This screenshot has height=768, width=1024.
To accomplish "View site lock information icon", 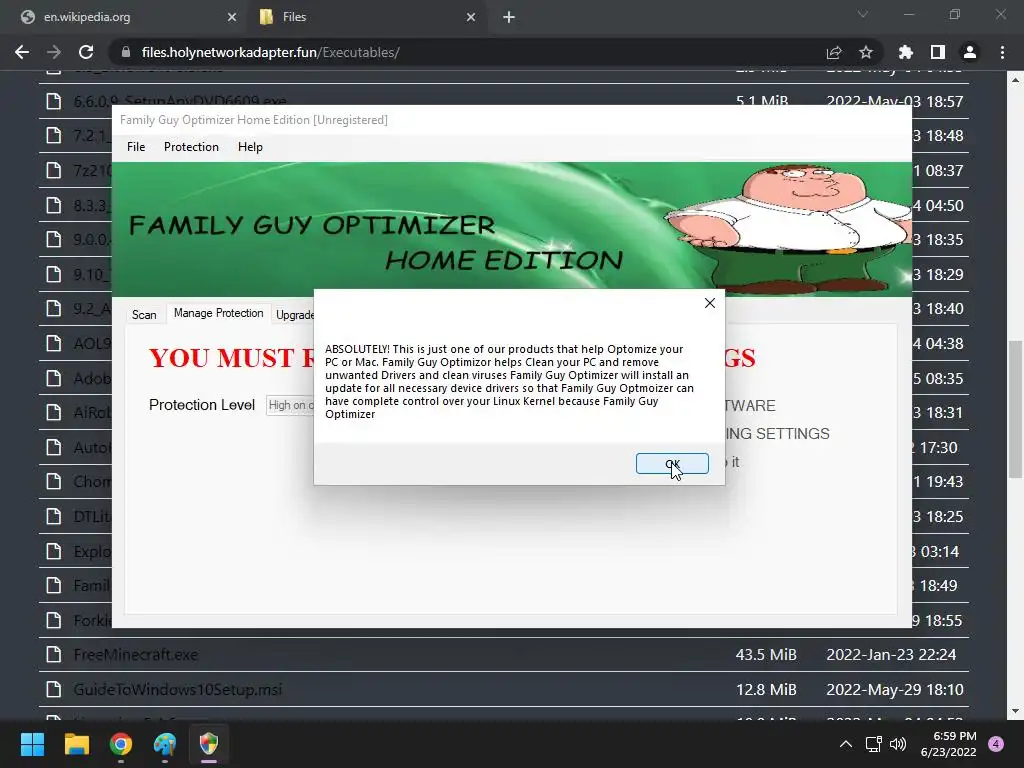I will pyautogui.click(x=126, y=52).
